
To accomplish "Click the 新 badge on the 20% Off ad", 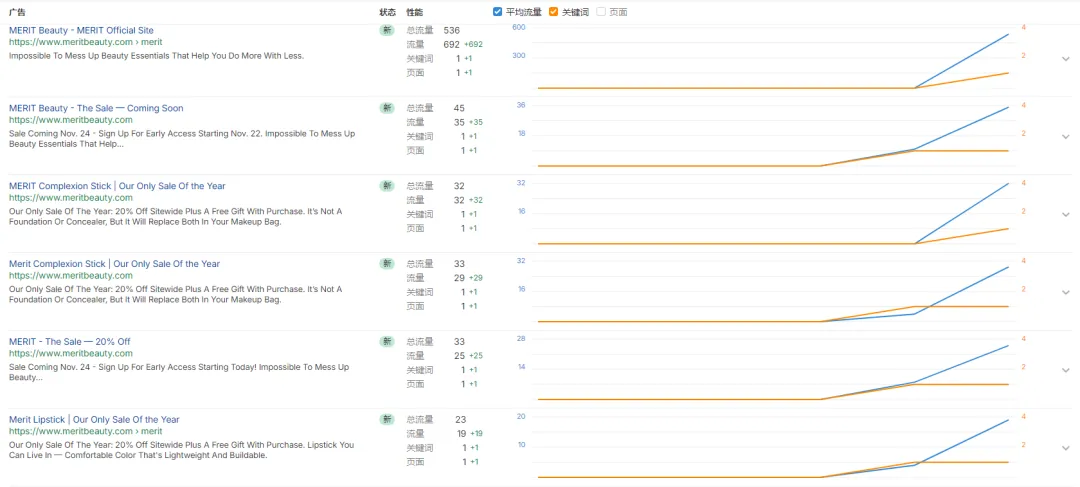I will point(387,342).
